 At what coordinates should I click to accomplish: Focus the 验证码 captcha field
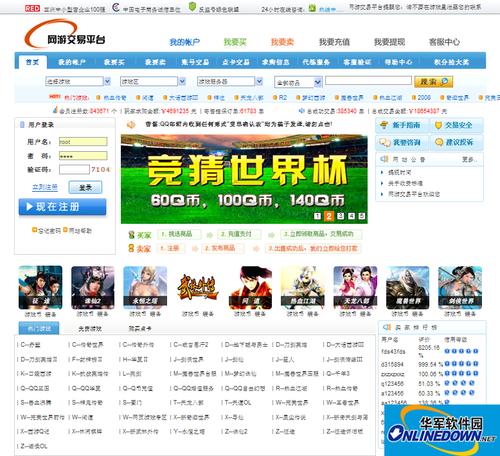pyautogui.click(x=74, y=169)
